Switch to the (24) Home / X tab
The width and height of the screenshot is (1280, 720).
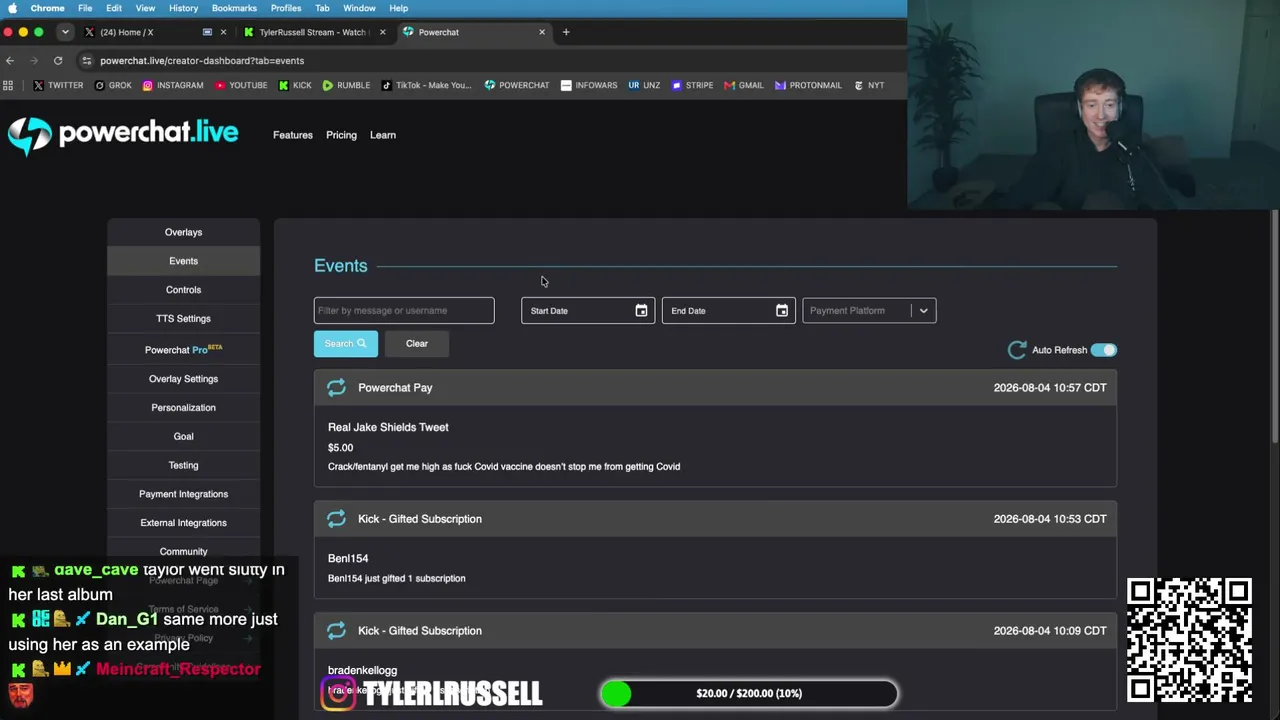[154, 32]
